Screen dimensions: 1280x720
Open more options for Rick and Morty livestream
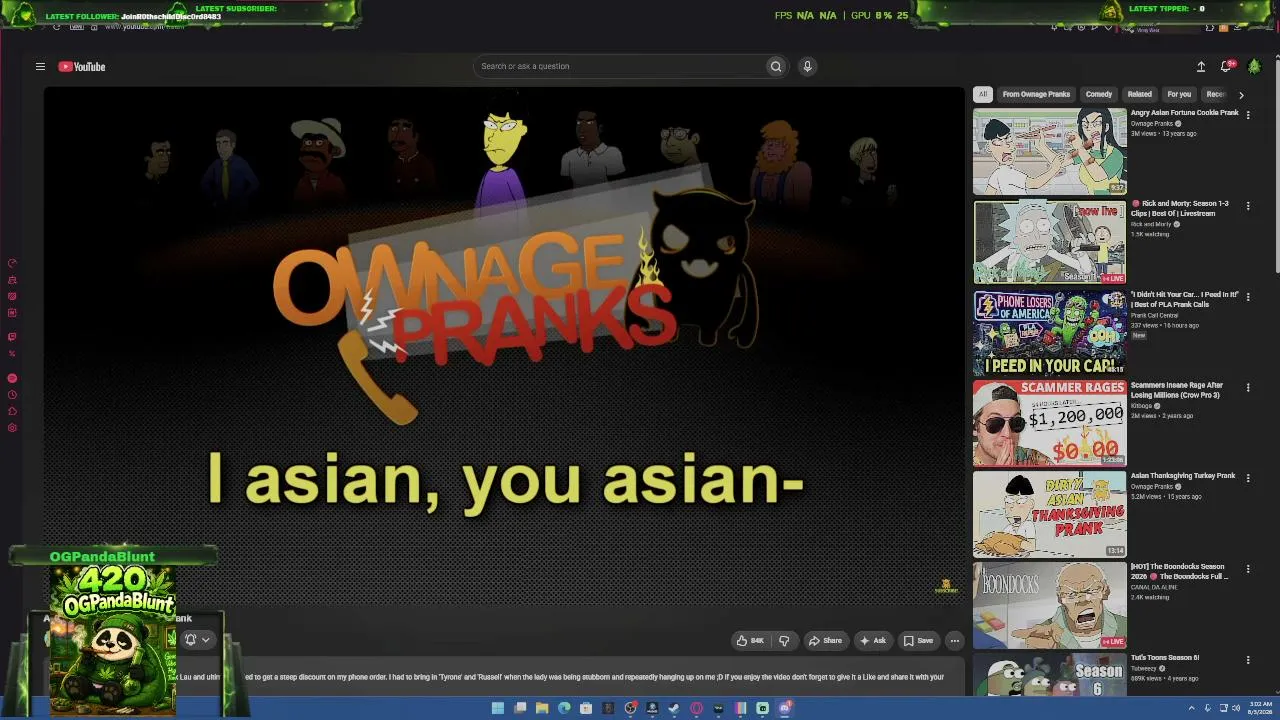1248,206
